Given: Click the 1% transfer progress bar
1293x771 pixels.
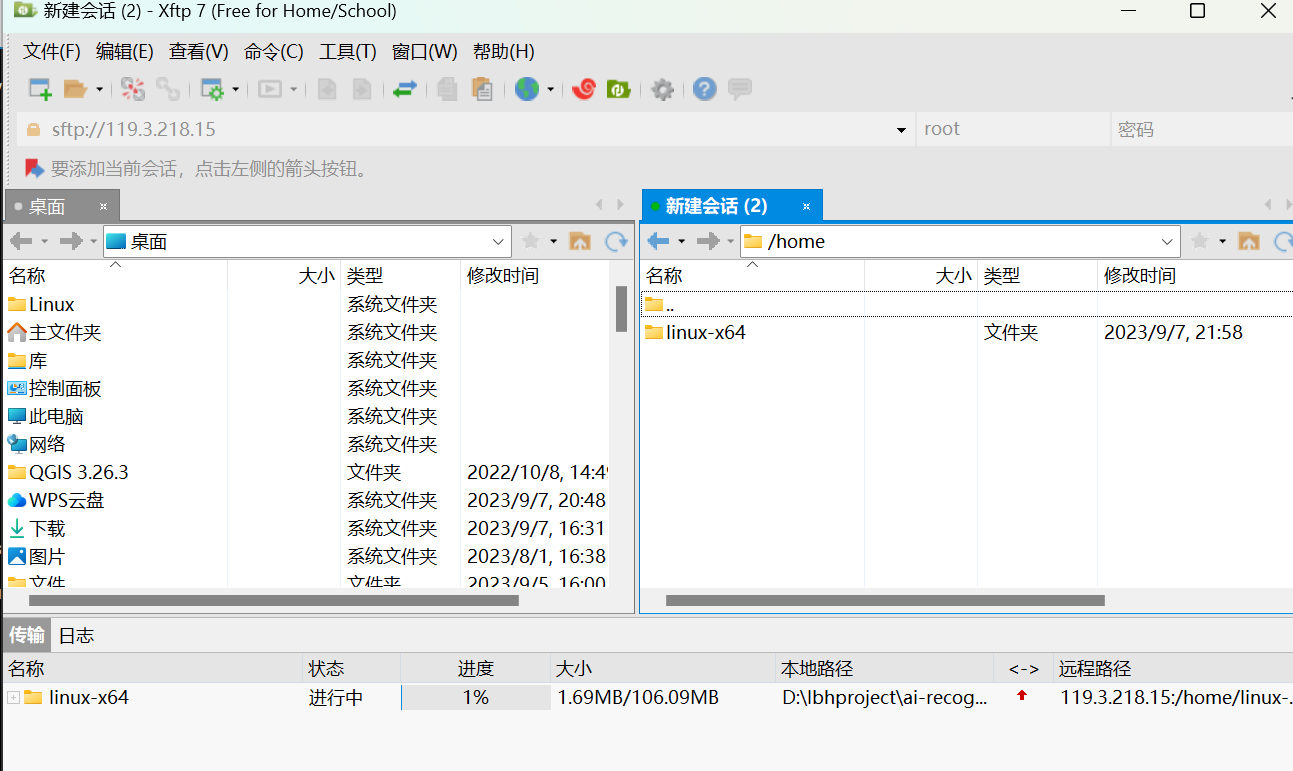Looking at the screenshot, I should coord(476,697).
